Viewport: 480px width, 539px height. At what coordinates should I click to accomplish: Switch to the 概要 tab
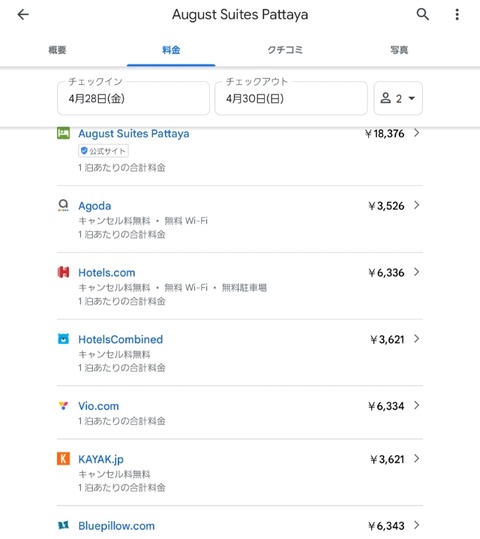pyautogui.click(x=57, y=50)
